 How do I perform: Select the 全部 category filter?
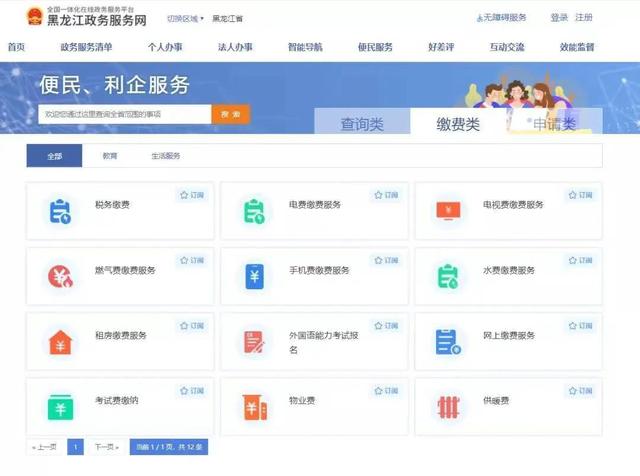(54, 156)
